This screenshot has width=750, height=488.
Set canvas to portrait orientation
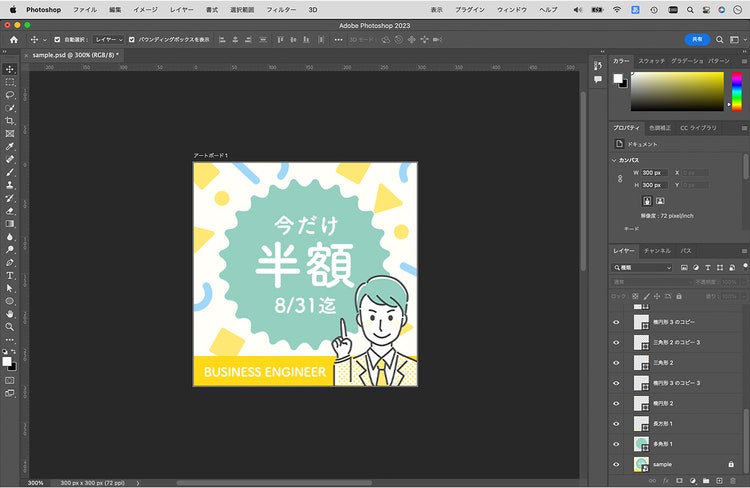(647, 201)
